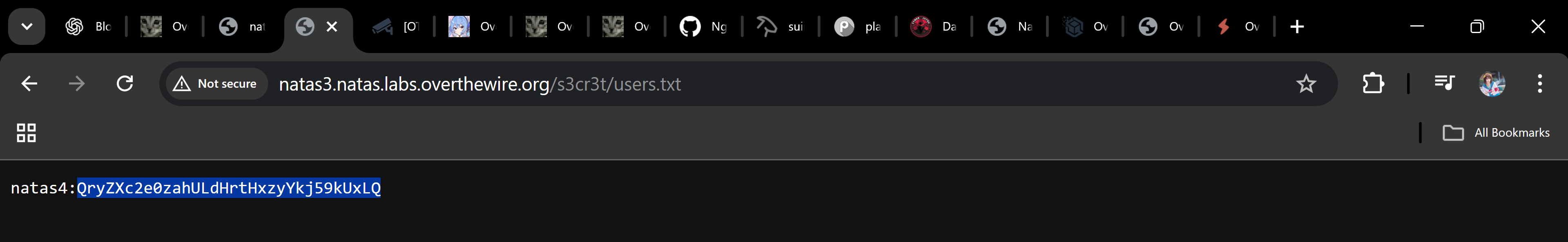Screen dimensions: 1568x242
Task: Open the Chrome profile avatar
Action: click(1492, 83)
